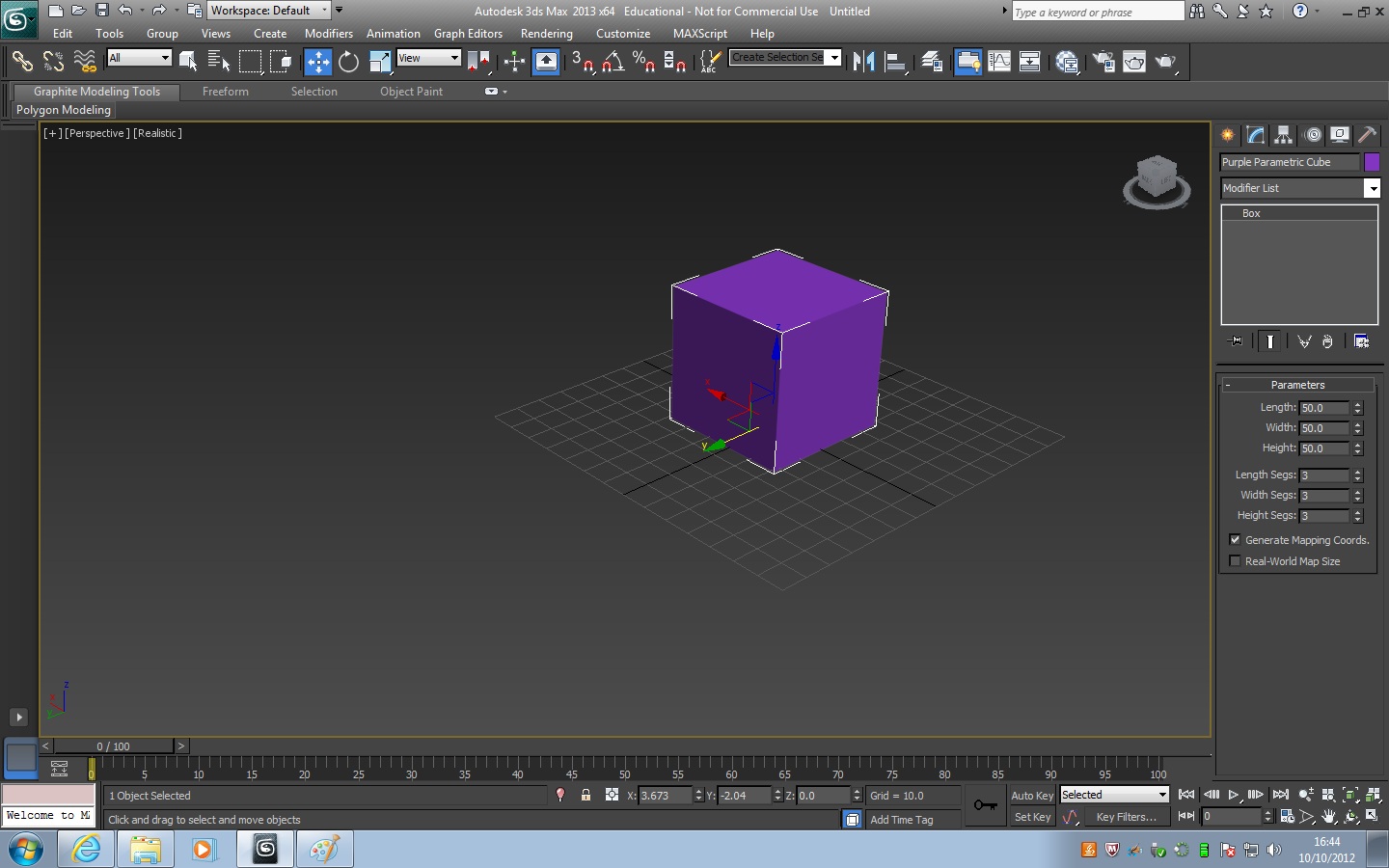Click the Angle Snap toggle icon

(x=613, y=63)
